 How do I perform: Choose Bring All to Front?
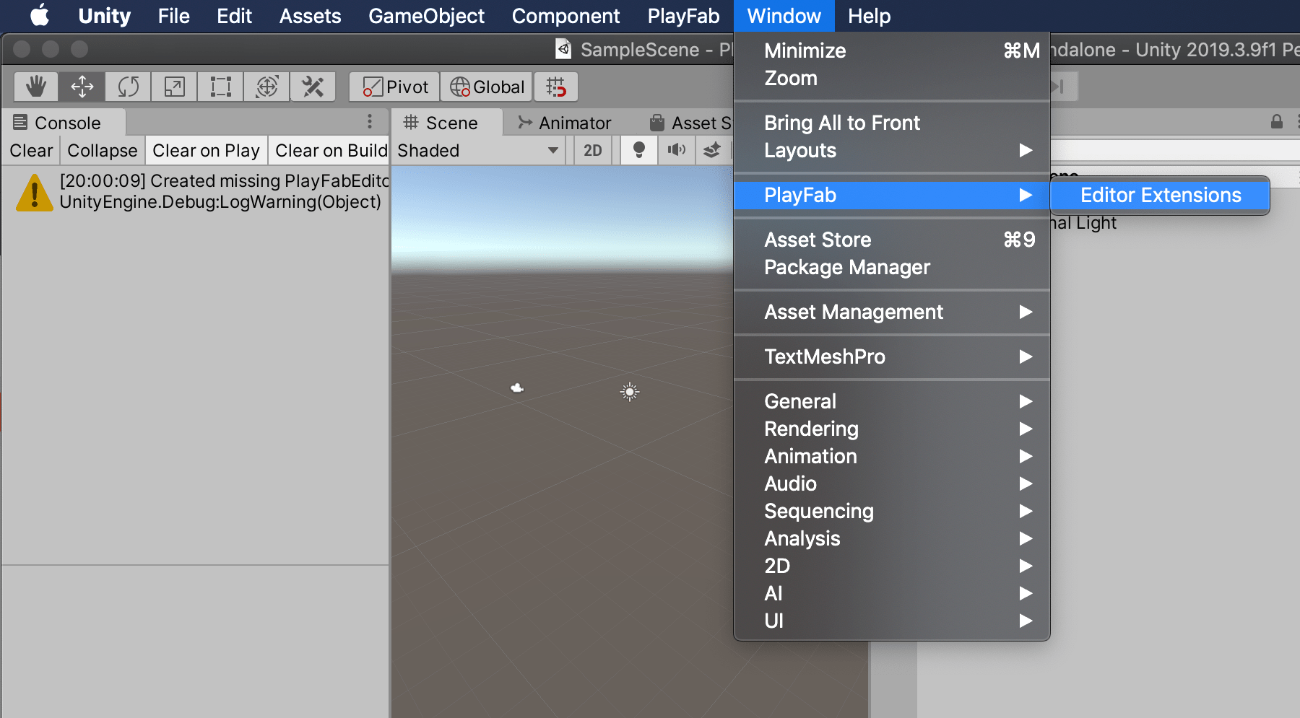[892, 123]
